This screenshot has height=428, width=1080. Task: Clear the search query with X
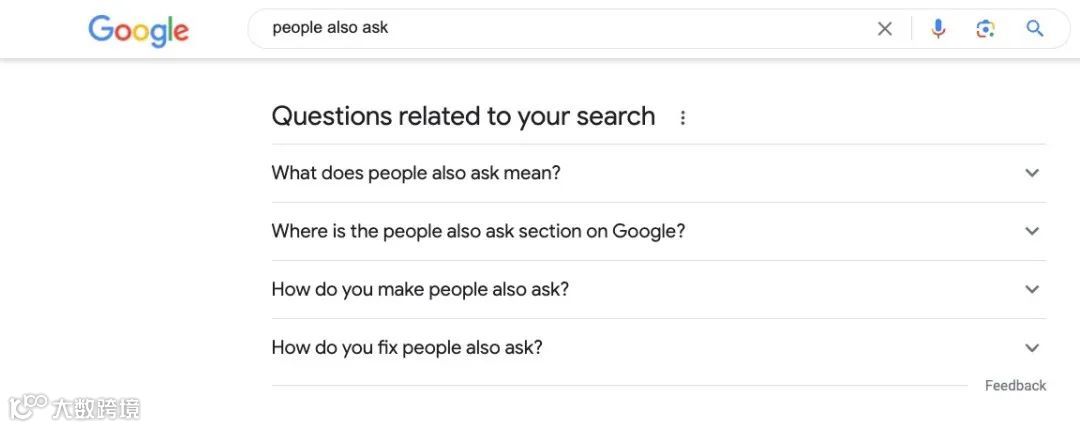point(885,29)
